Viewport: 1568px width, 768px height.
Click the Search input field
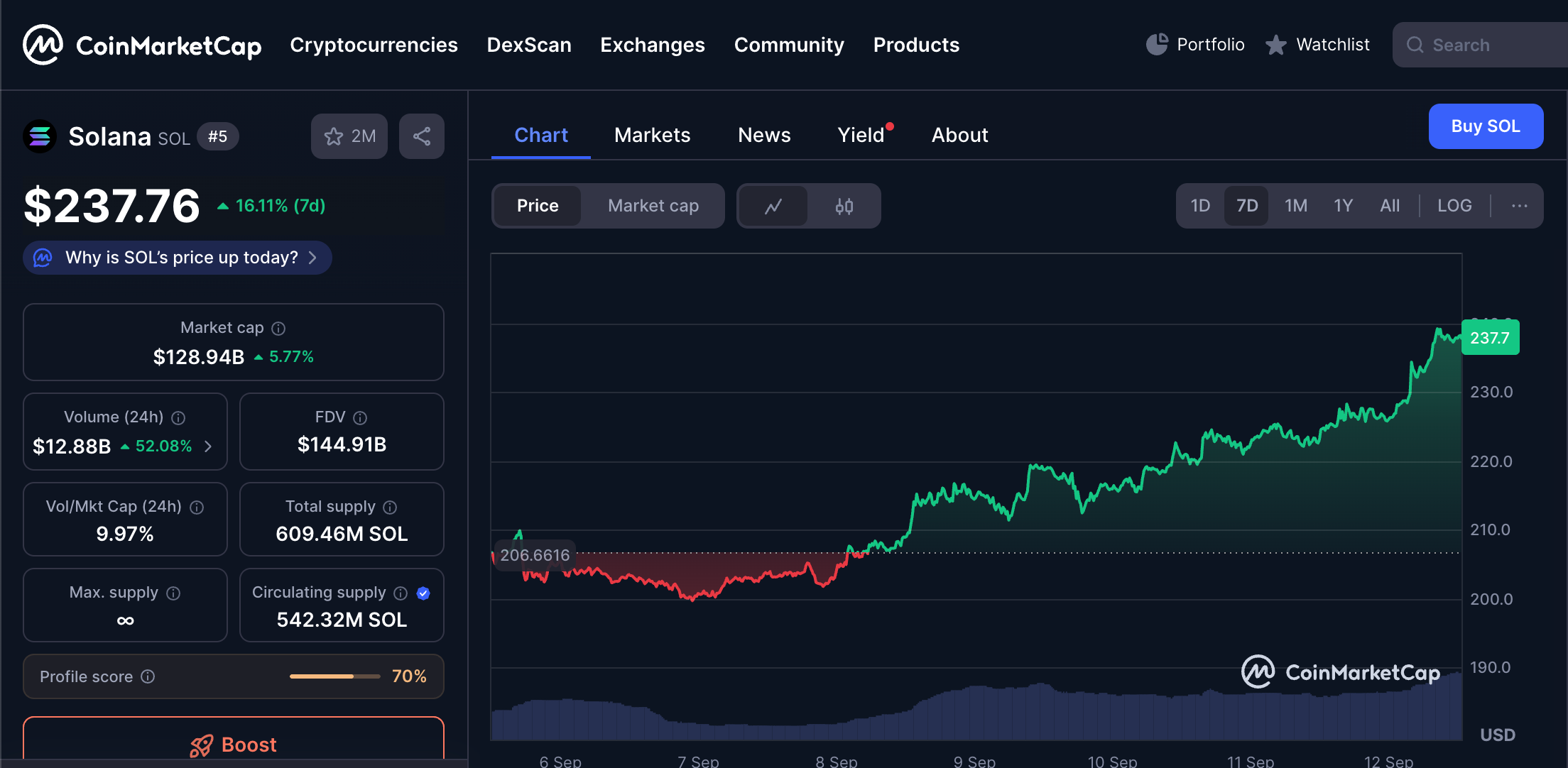[x=1480, y=45]
